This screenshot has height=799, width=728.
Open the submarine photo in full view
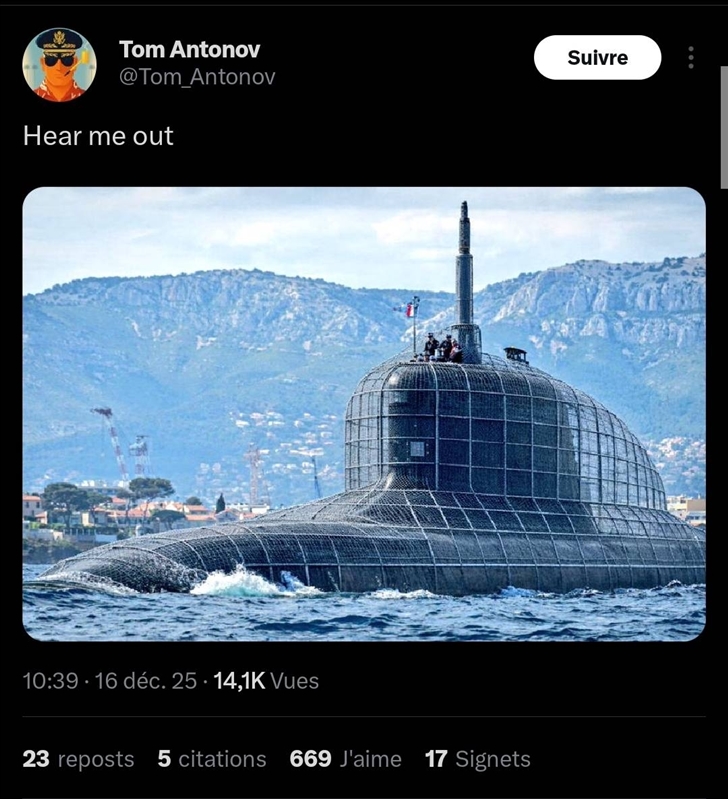pyautogui.click(x=364, y=414)
